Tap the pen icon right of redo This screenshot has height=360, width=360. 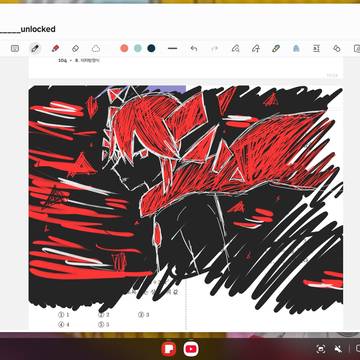pos(235,49)
